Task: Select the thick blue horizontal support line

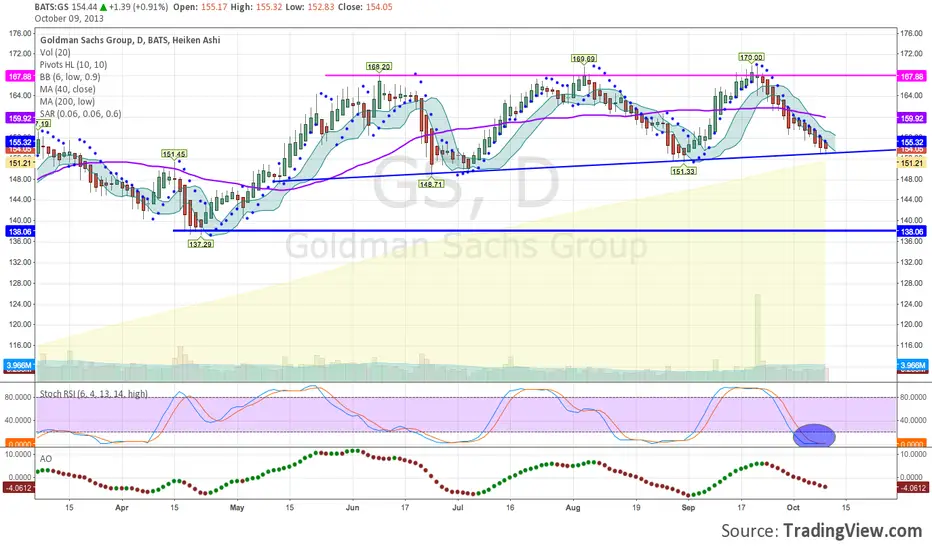Action: pos(534,231)
